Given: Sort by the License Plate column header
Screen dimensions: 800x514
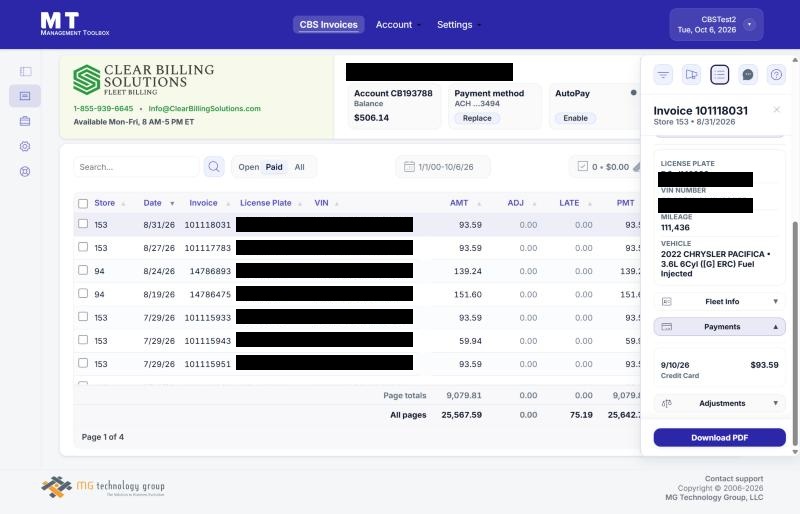Looking at the screenshot, I should click(271, 203).
